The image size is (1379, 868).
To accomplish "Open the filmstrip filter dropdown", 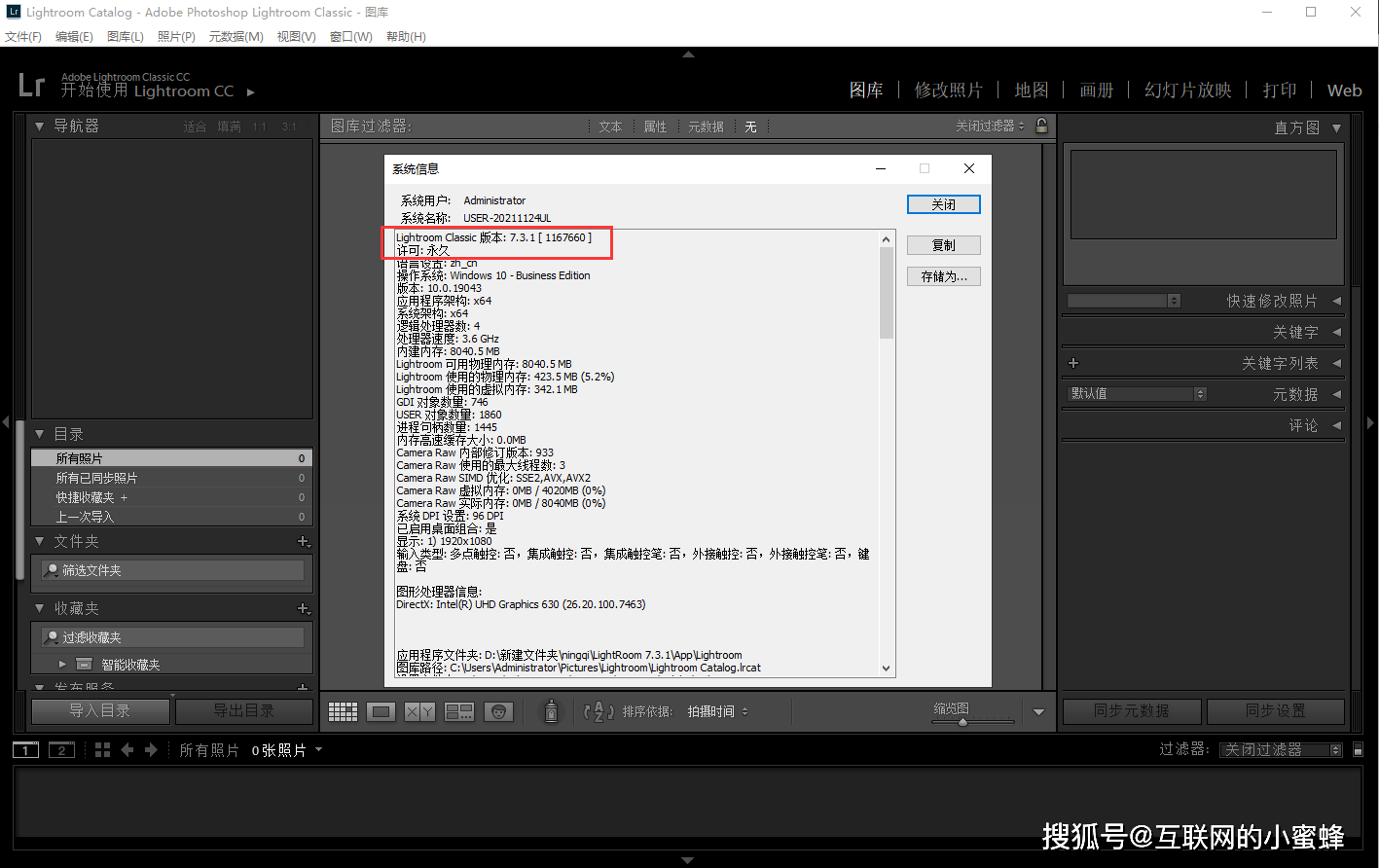I will click(x=1283, y=749).
